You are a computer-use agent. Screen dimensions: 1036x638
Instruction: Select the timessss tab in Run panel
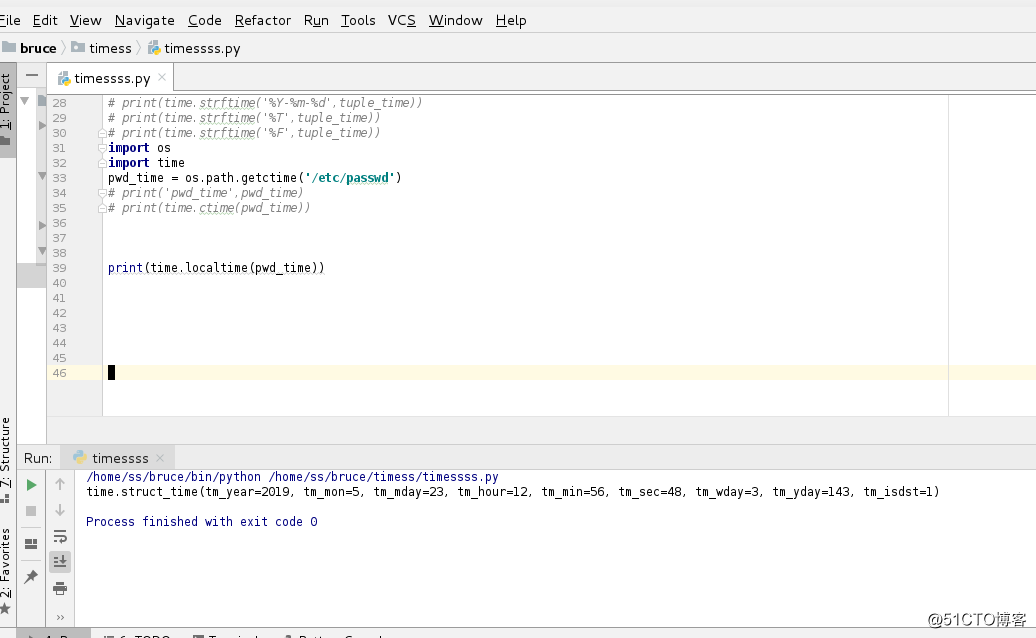[x=120, y=458]
